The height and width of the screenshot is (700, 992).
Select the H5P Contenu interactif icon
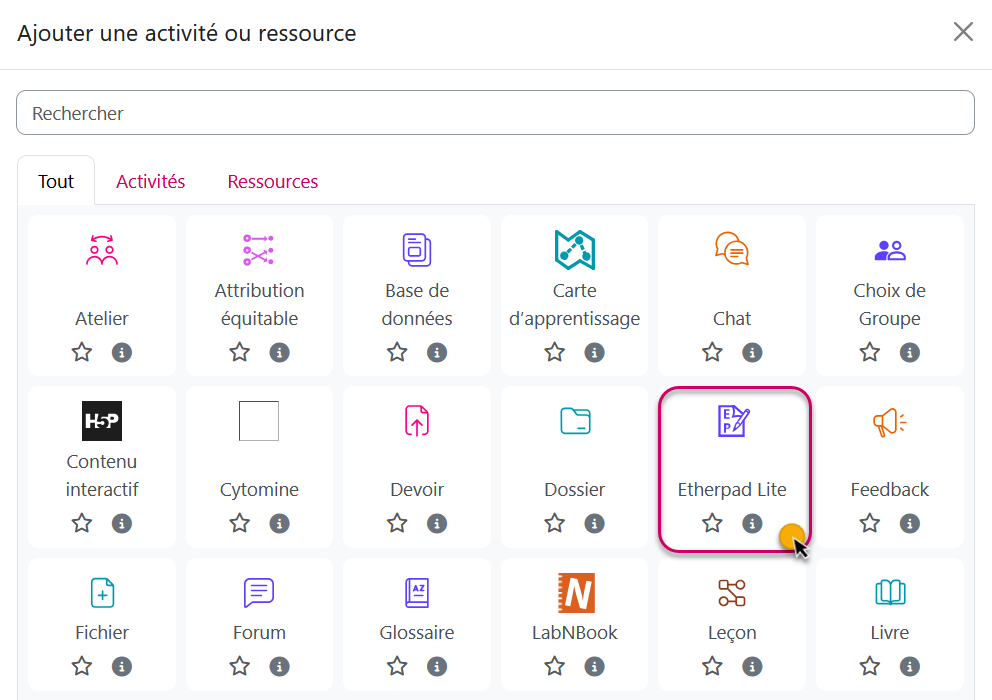[102, 421]
